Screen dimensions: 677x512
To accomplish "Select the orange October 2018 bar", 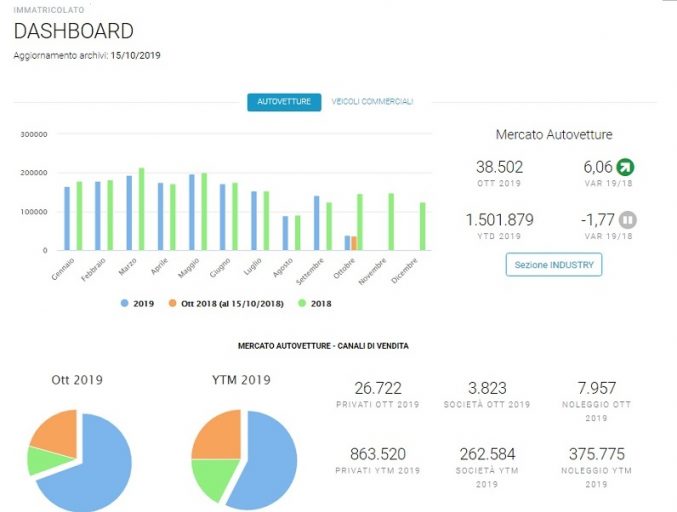I will tap(354, 243).
